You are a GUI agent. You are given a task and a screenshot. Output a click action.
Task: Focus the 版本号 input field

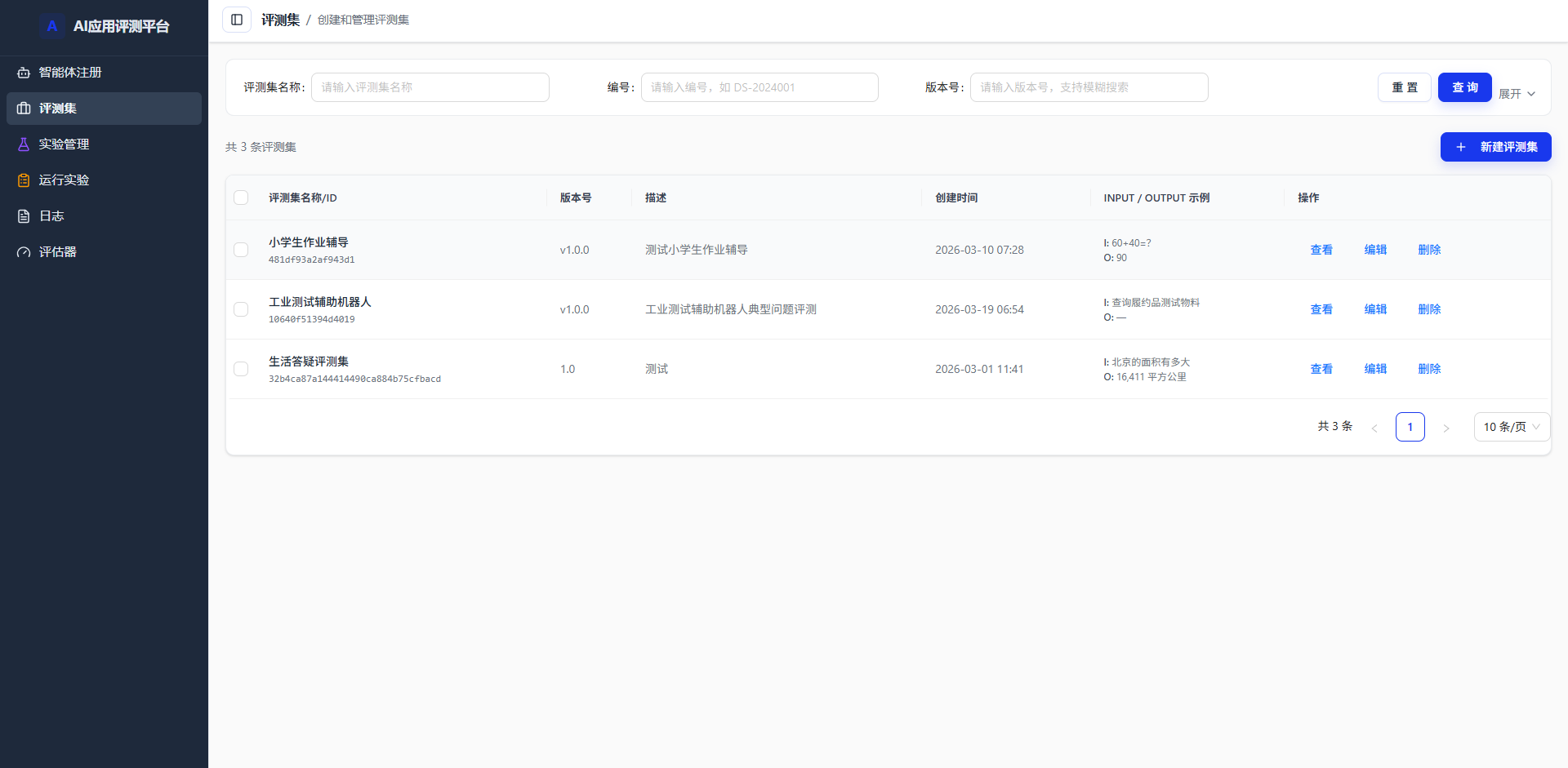[1089, 87]
